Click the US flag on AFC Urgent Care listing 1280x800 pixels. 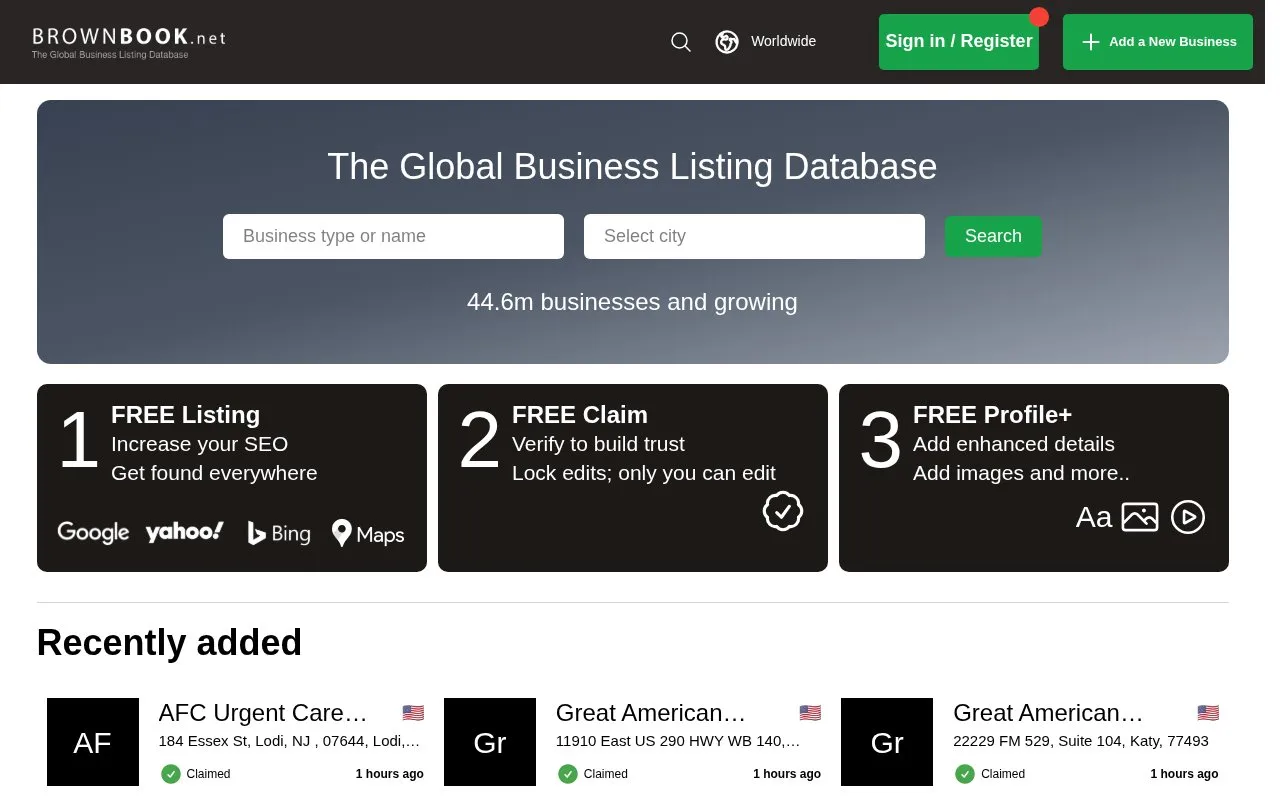[x=413, y=713]
